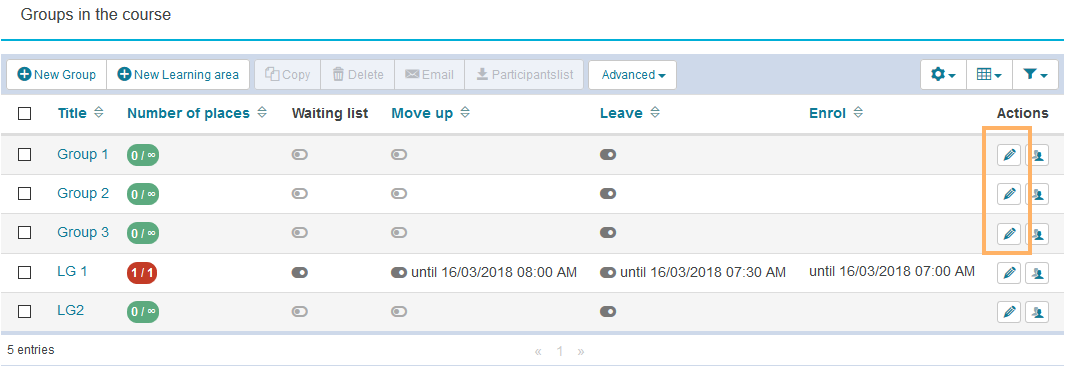Edit Group 3 using pencil icon
This screenshot has width=1072, height=372.
(1008, 234)
